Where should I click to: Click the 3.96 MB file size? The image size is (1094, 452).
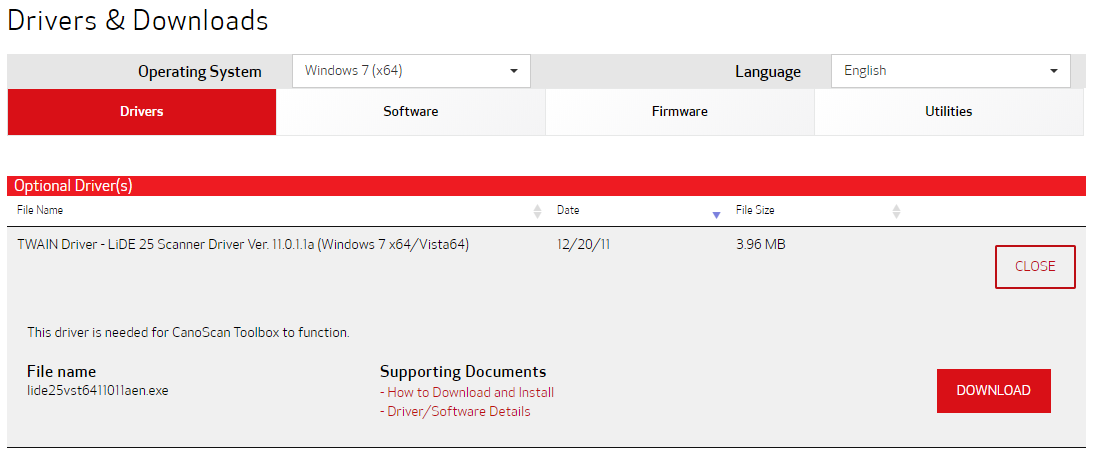pos(761,245)
